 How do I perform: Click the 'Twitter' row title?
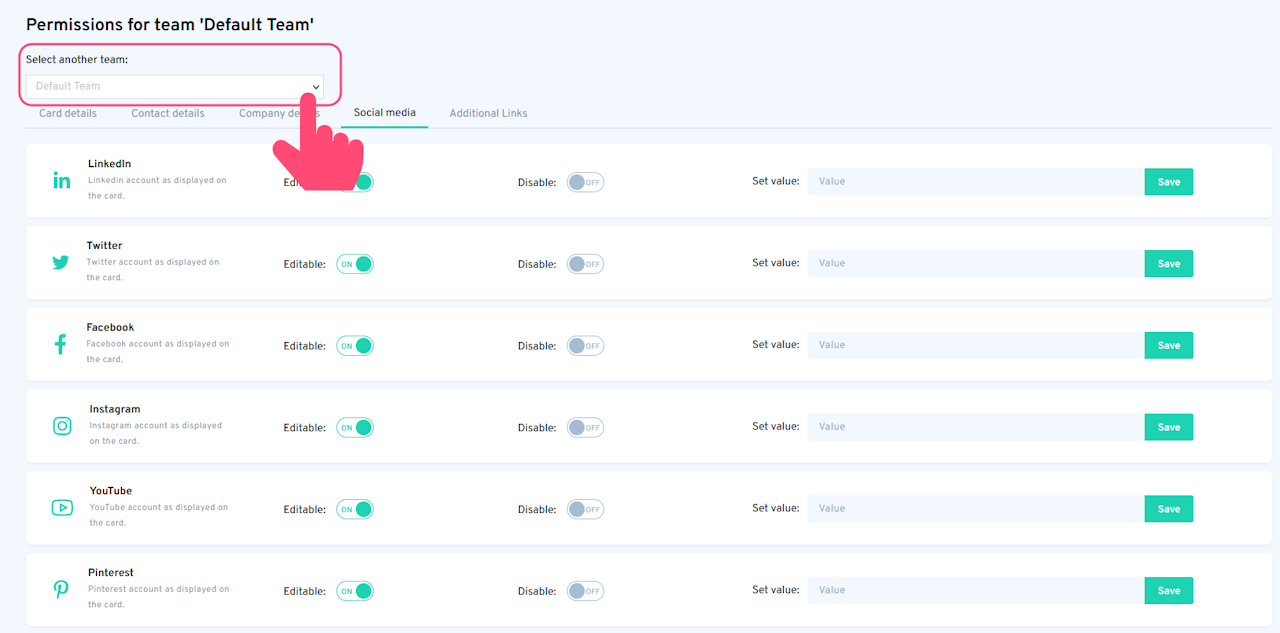pos(104,246)
